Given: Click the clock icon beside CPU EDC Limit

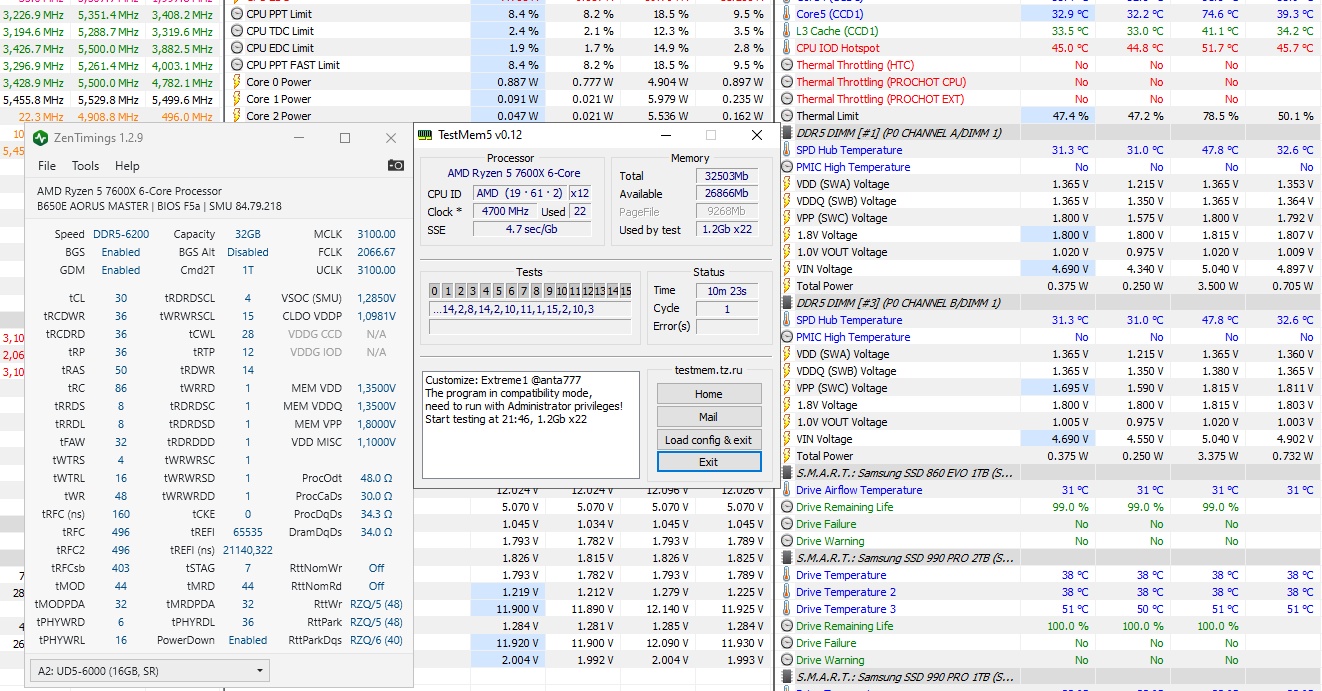Looking at the screenshot, I should click(236, 48).
